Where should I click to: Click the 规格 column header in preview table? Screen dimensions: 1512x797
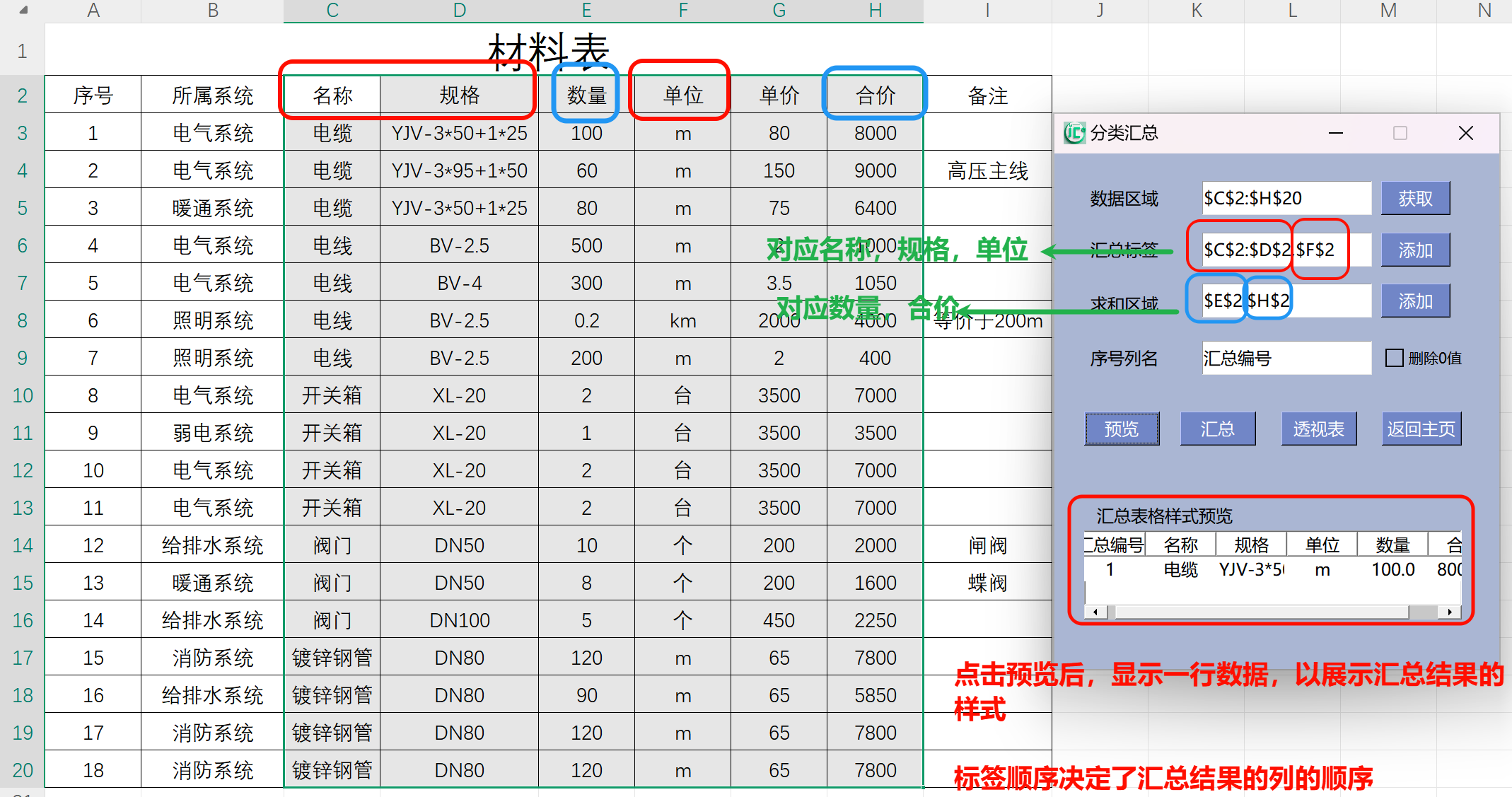1251,545
